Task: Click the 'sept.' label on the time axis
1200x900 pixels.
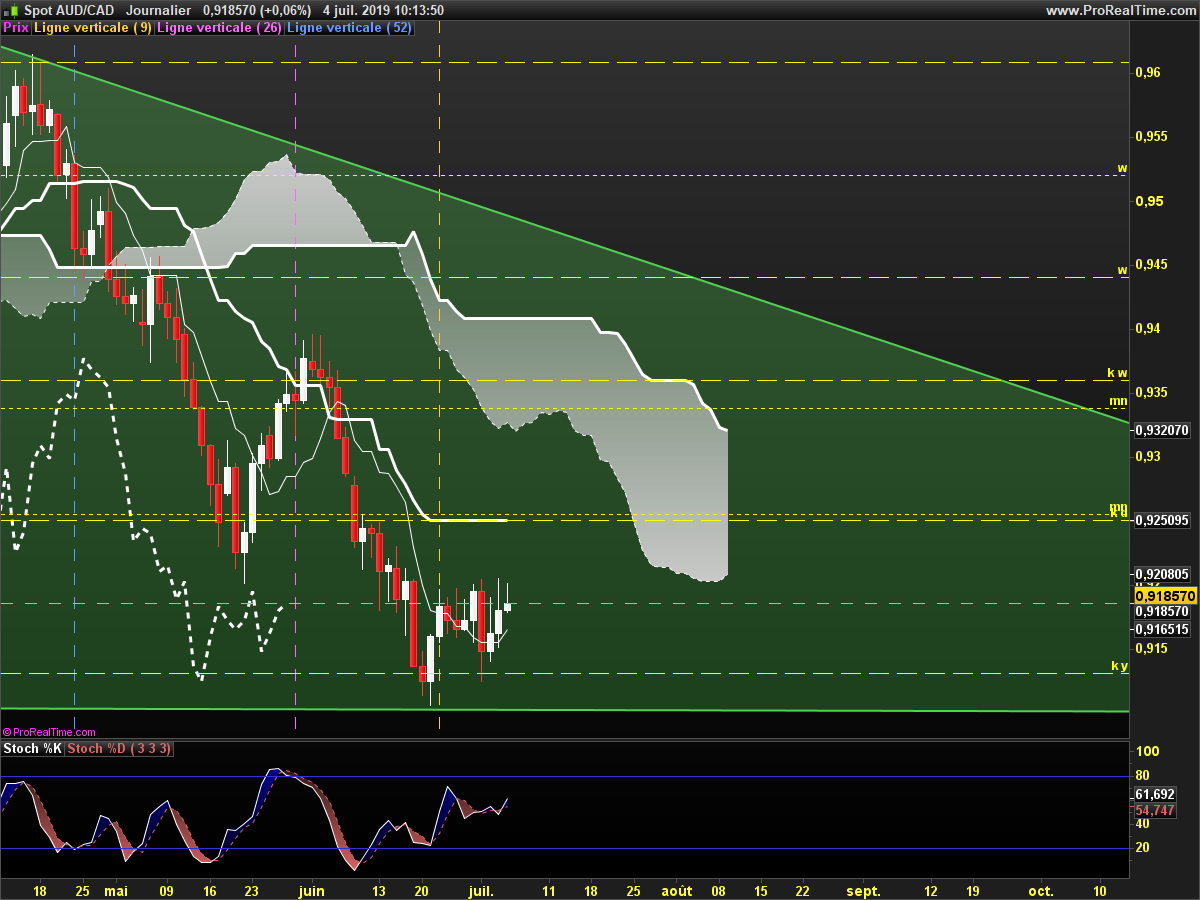Action: tap(864, 890)
